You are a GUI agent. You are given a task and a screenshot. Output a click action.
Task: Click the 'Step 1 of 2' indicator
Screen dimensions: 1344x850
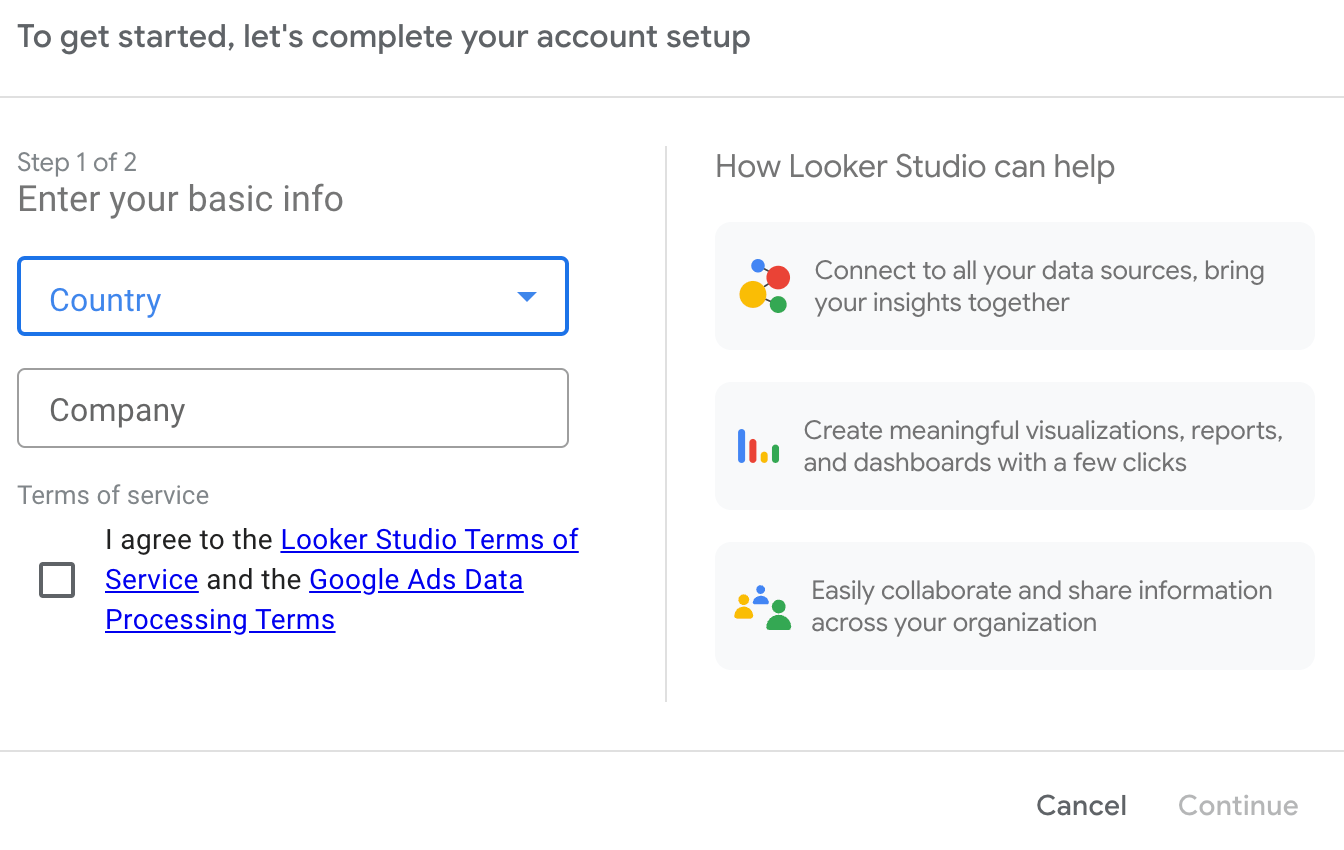pos(77,162)
